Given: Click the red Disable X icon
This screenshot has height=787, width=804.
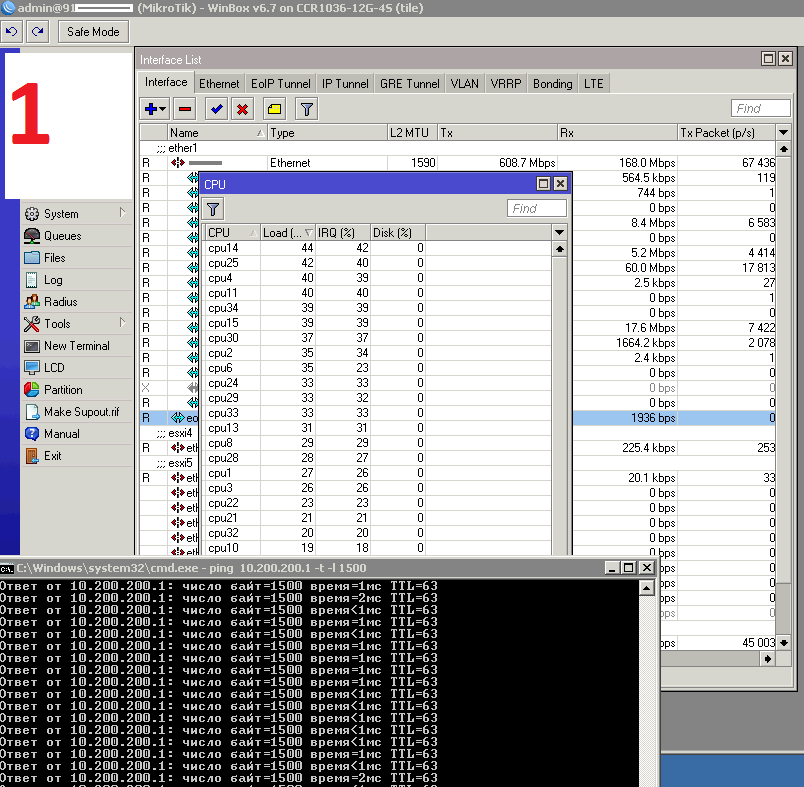Looking at the screenshot, I should coord(242,109).
